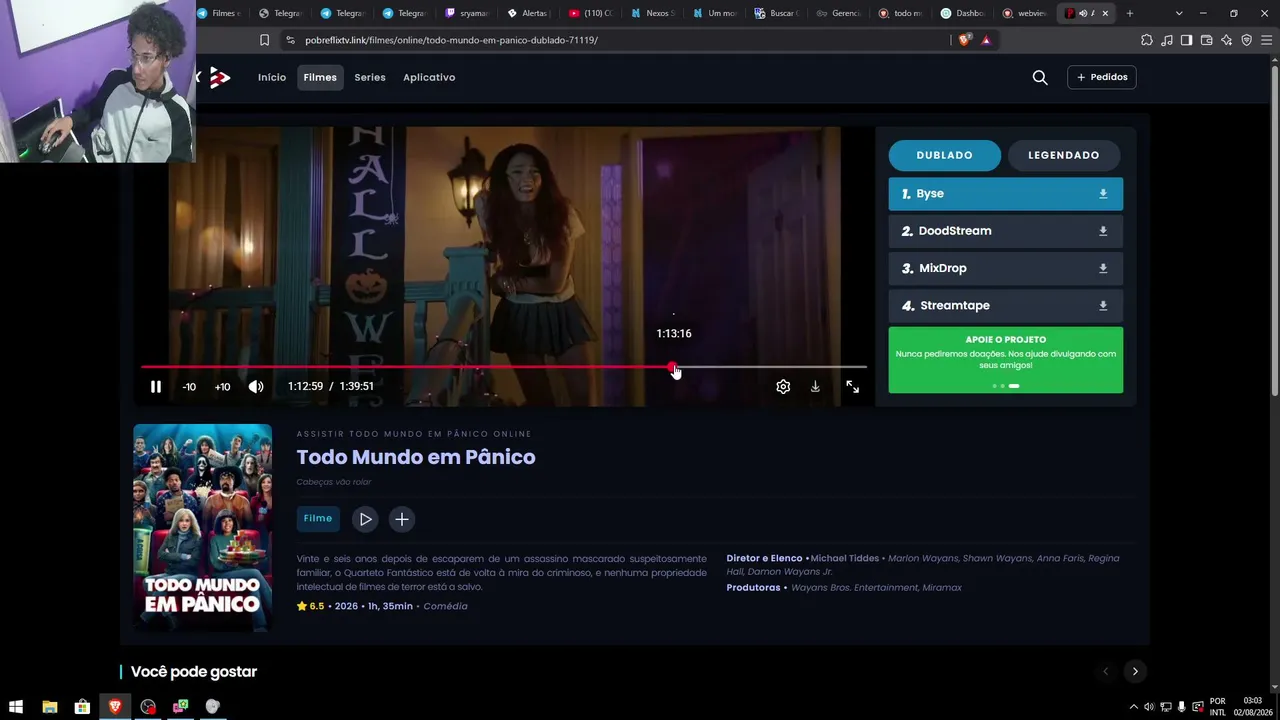This screenshot has height=720, width=1280.
Task: Open the browser extensions puzzle icon
Action: pyautogui.click(x=1146, y=40)
